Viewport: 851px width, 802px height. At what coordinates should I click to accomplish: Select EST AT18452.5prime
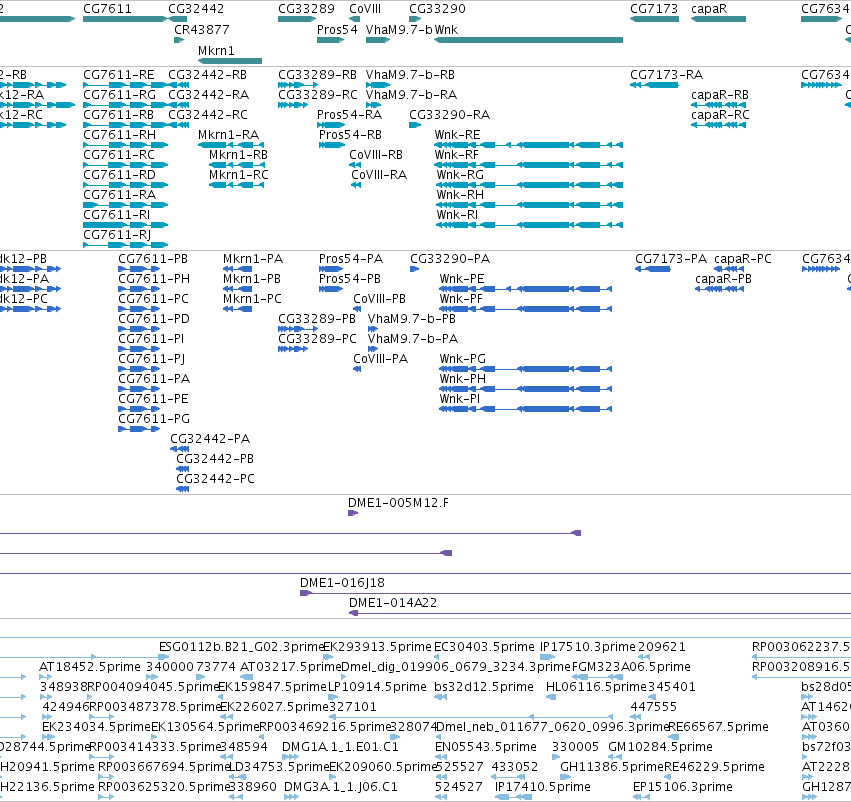tap(90, 666)
